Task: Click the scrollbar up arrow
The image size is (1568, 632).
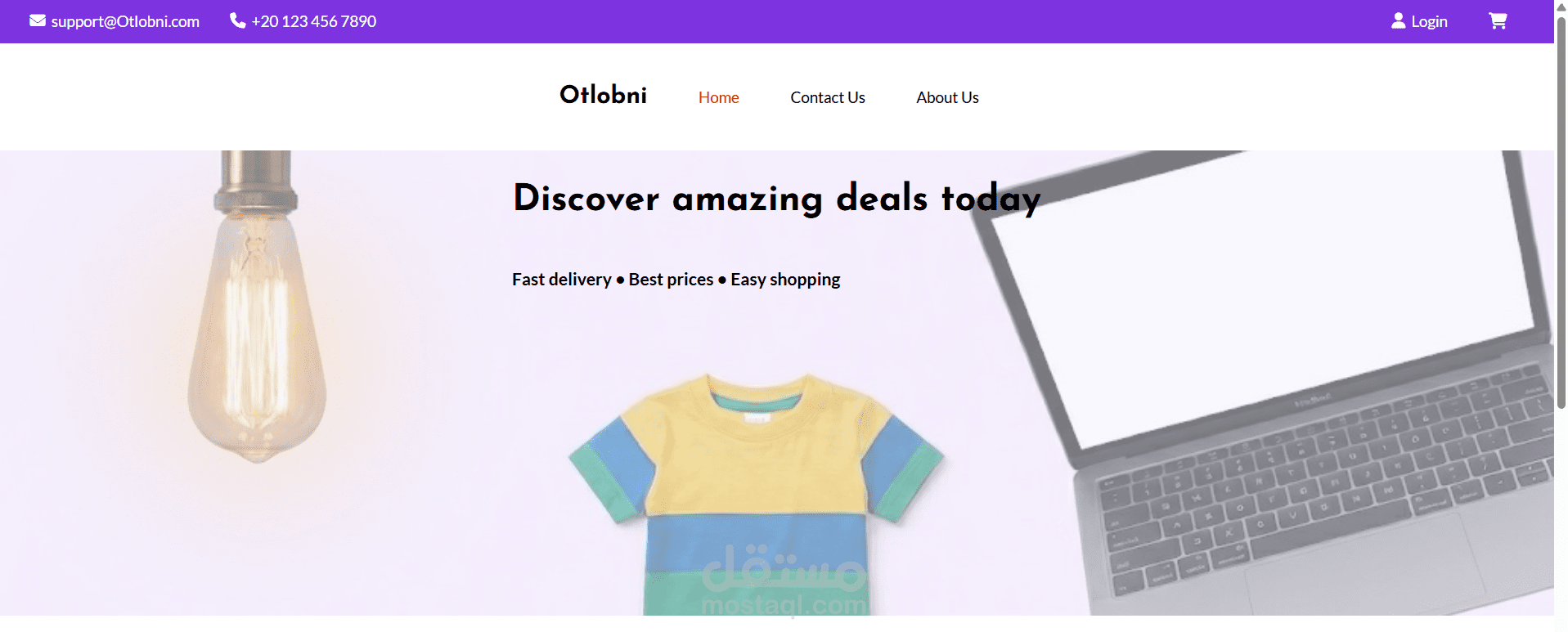Action: 1561,7
